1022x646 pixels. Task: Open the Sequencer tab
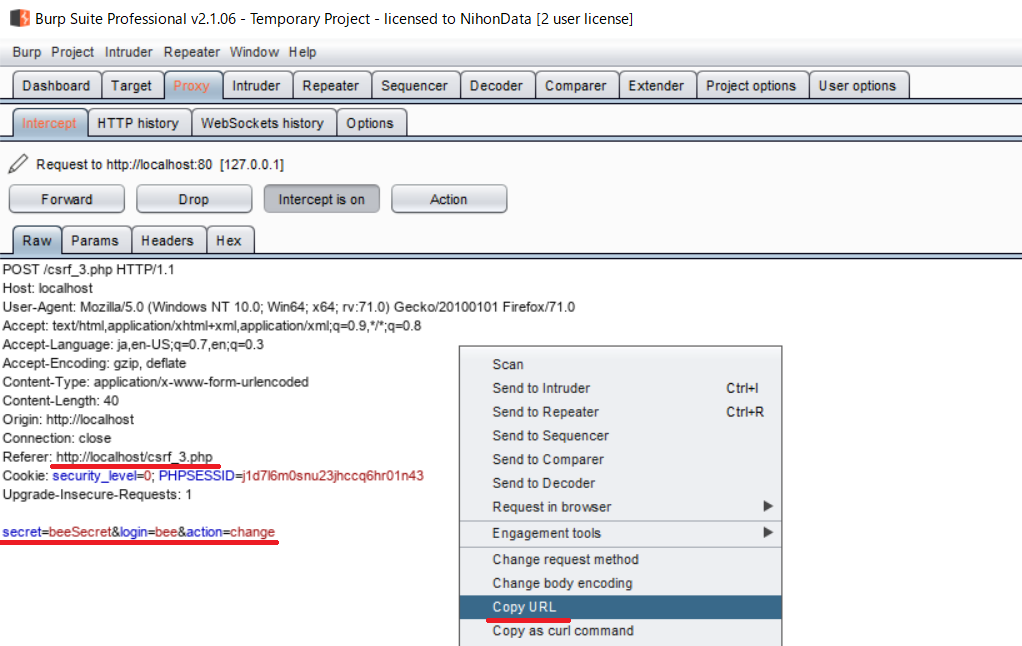coord(415,85)
